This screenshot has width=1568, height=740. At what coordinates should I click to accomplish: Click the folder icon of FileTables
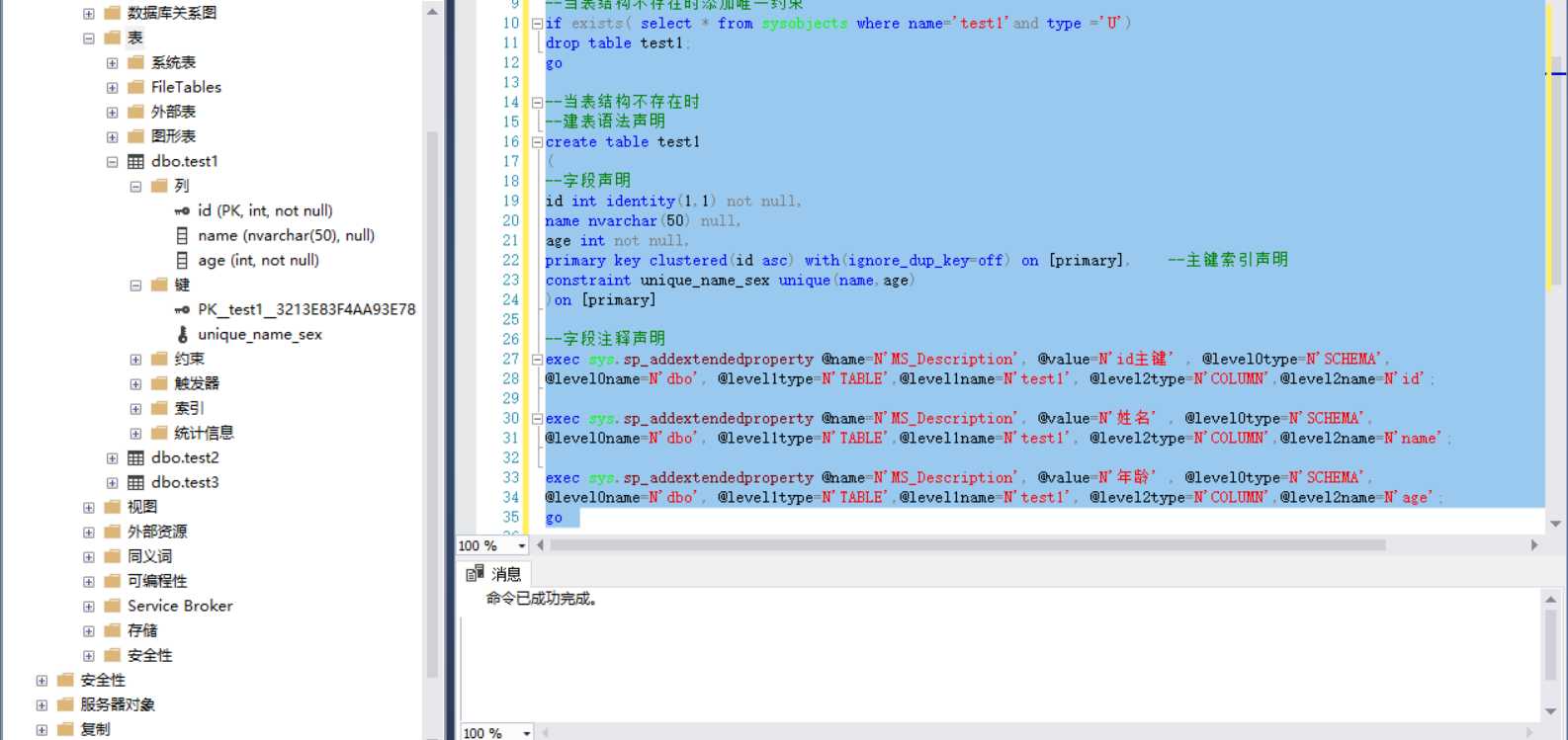(x=136, y=87)
